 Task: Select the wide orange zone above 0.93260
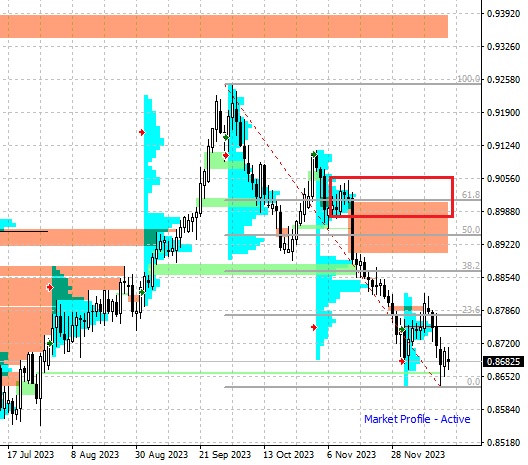224,26
